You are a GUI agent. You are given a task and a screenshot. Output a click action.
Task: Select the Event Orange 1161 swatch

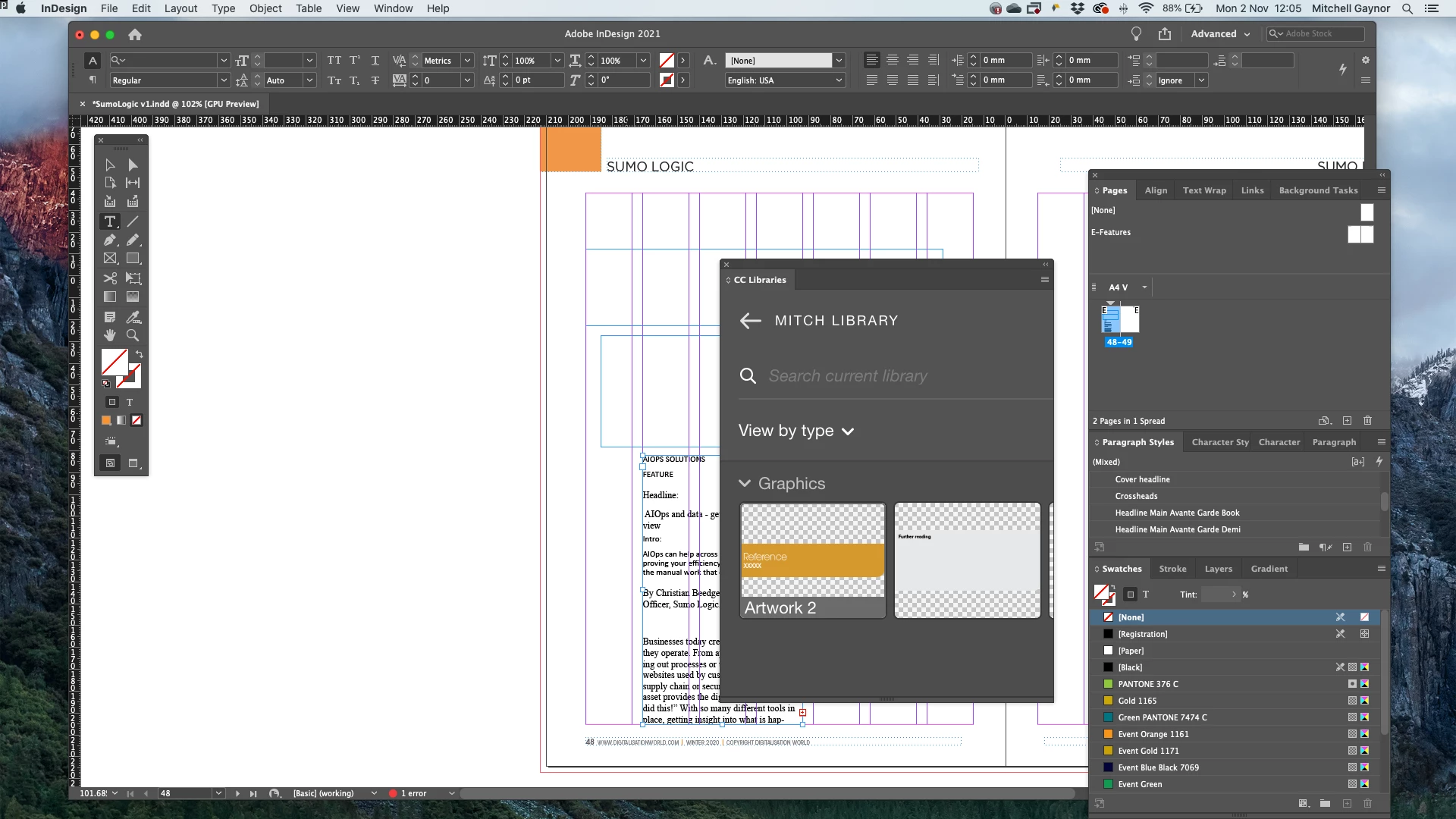[1153, 734]
